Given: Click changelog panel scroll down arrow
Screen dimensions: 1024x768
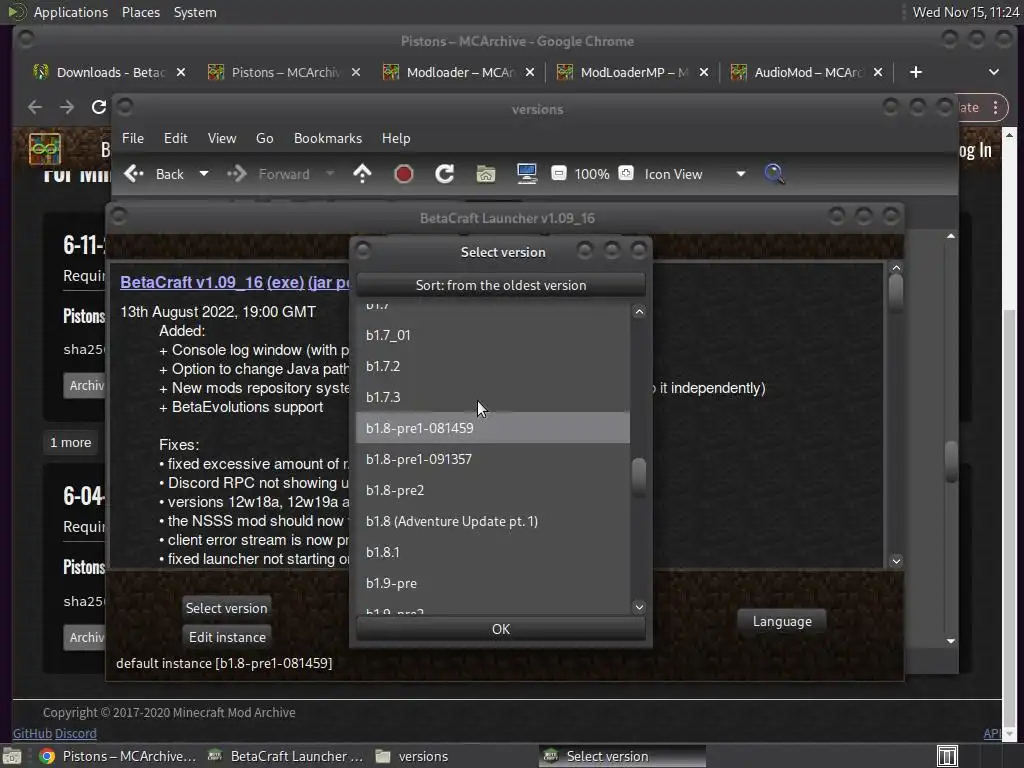Looking at the screenshot, I should [896, 561].
